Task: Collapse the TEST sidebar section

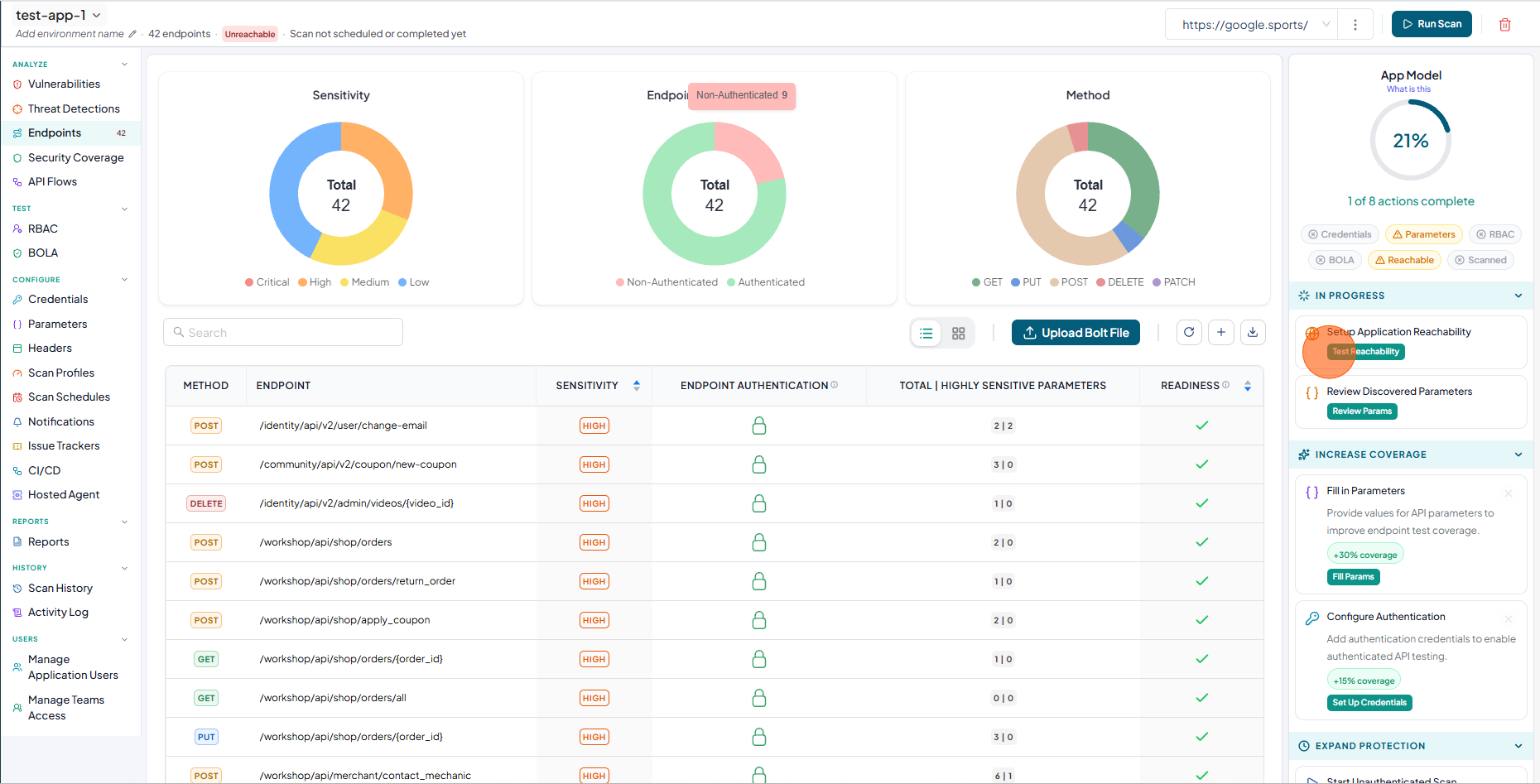Action: 124,209
